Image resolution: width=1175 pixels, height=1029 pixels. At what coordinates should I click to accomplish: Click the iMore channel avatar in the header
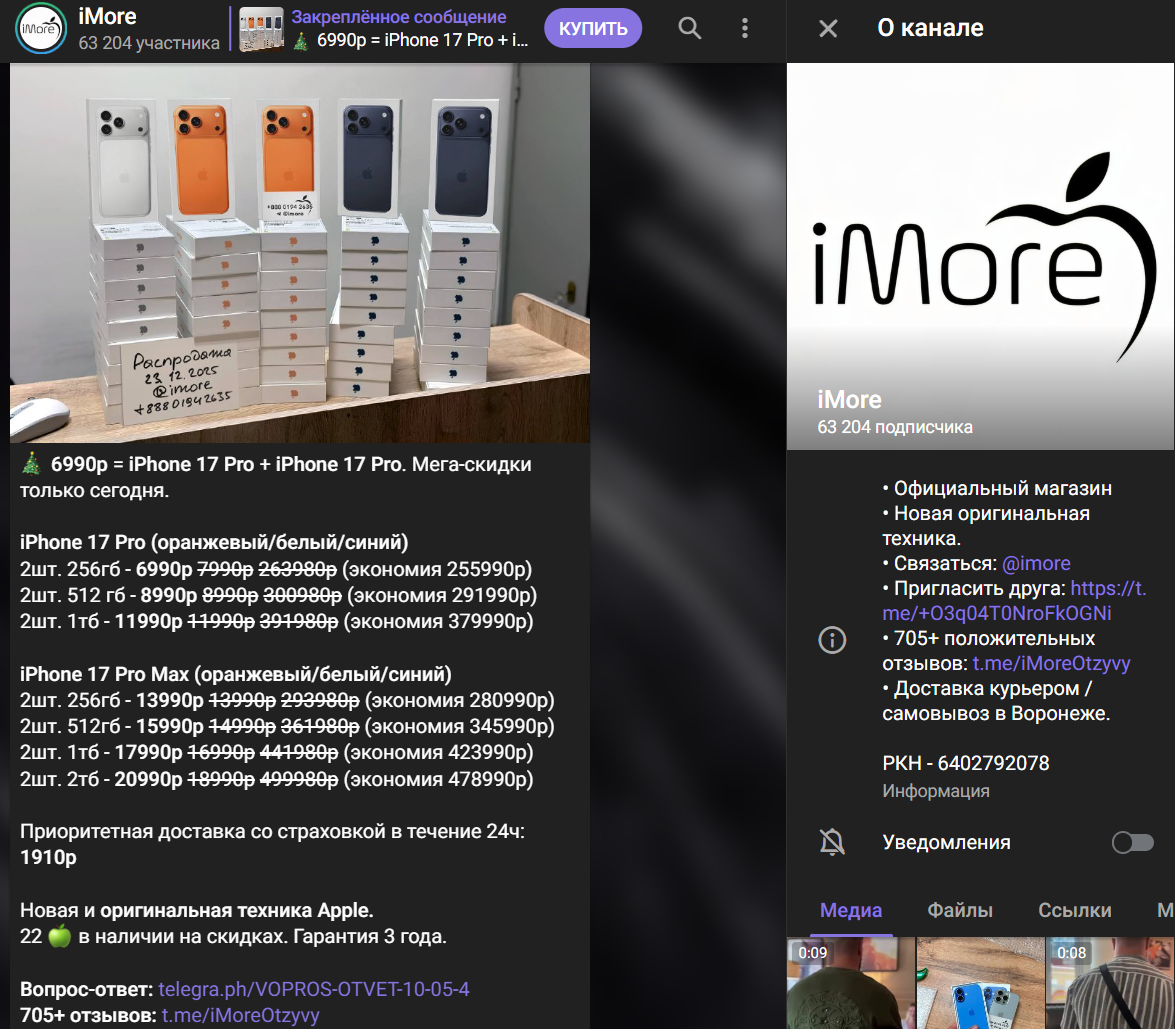point(40,28)
